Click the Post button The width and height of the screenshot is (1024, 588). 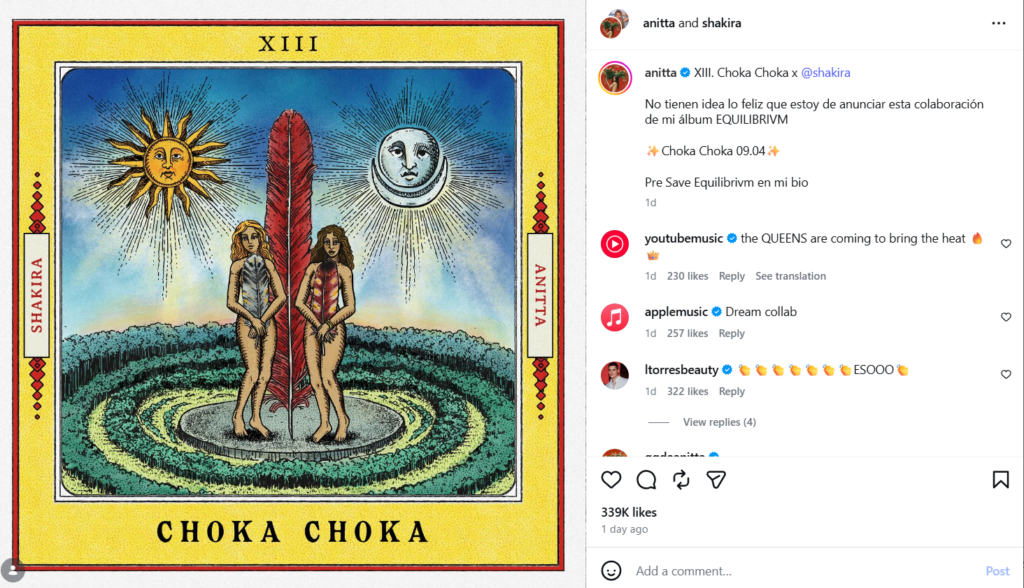[997, 571]
